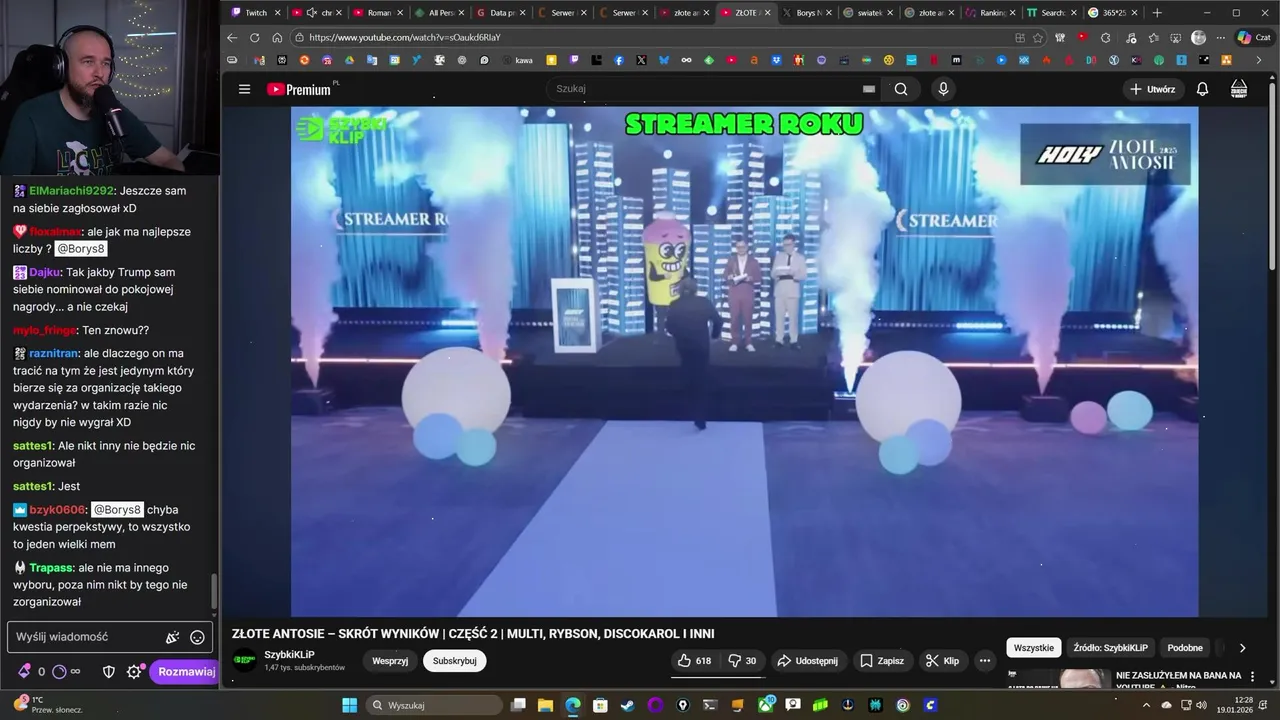
Task: Open Steam from the taskbar
Action: tap(627, 705)
